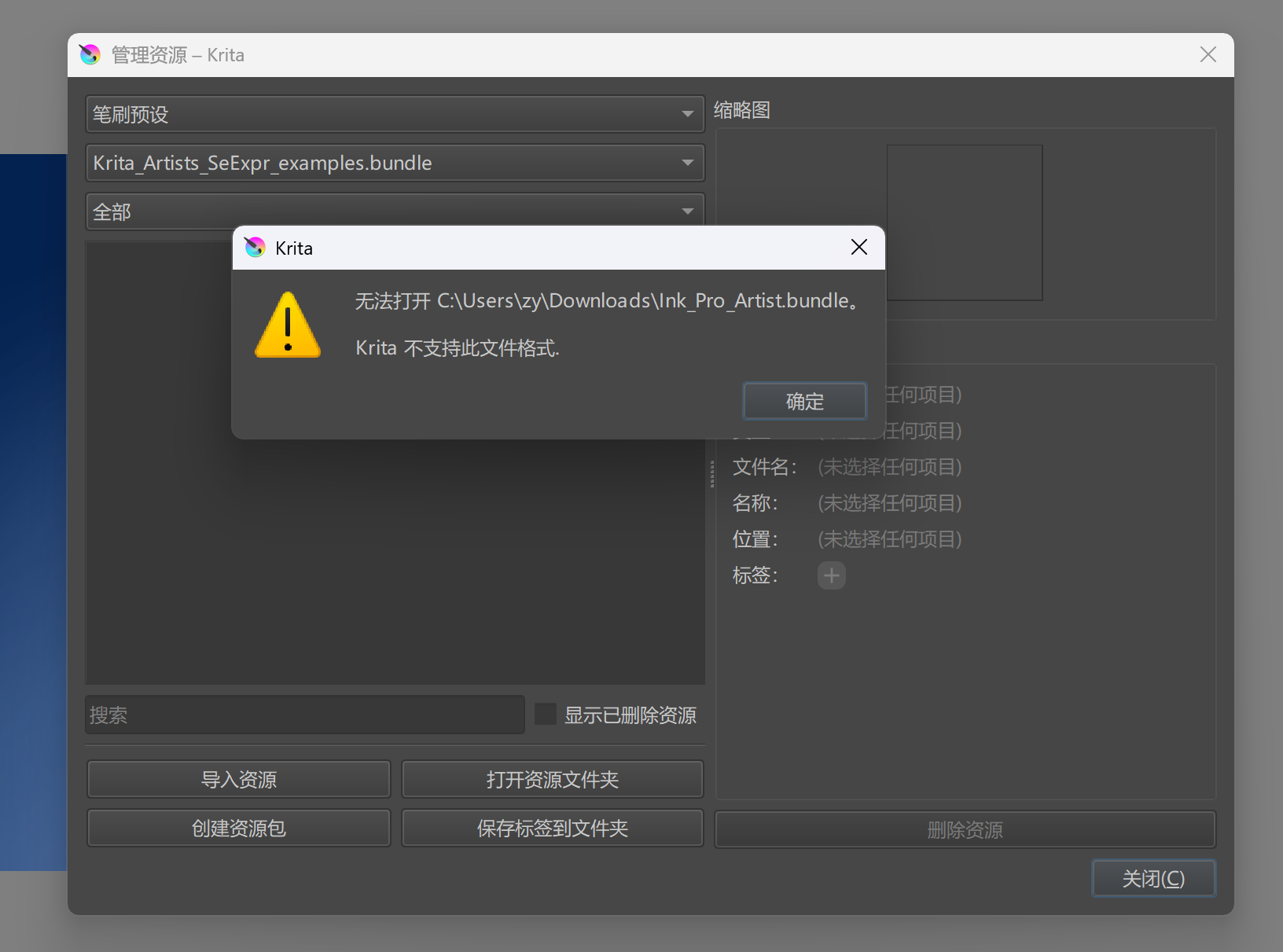The image size is (1283, 952).
Task: Click the Krita logo in the error dialog title bar
Action: pos(255,248)
